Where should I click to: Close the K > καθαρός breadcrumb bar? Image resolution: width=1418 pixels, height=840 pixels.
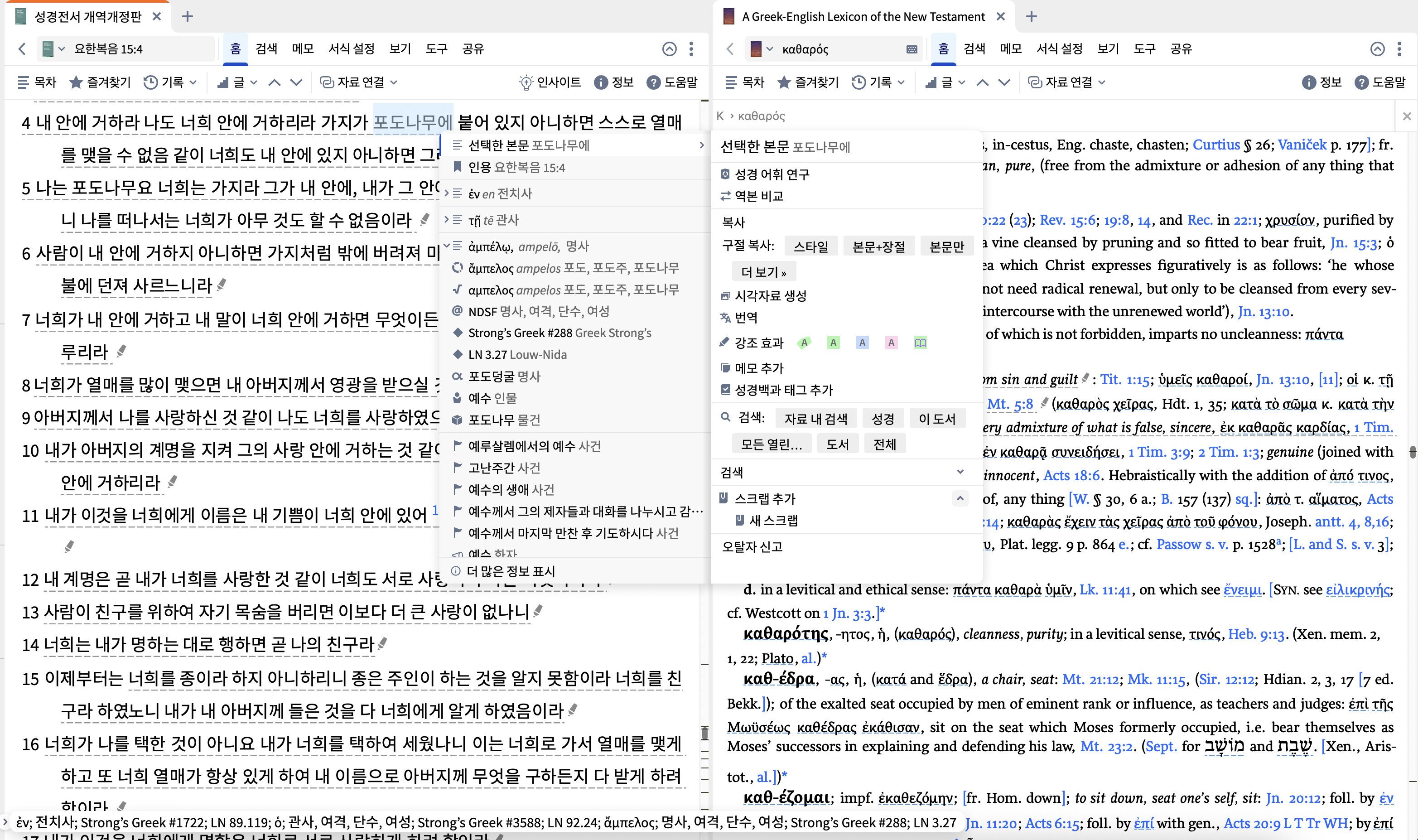[1407, 116]
